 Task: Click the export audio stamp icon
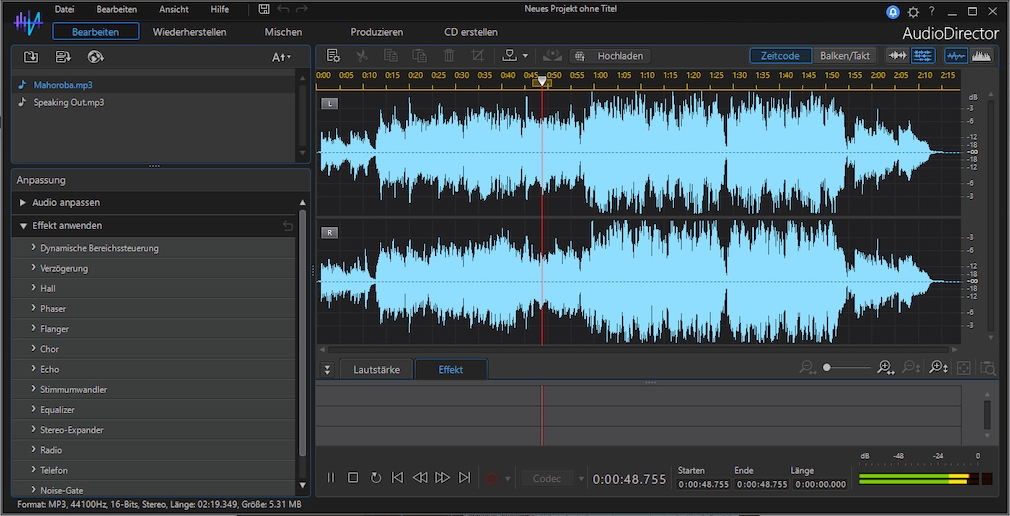coord(510,55)
